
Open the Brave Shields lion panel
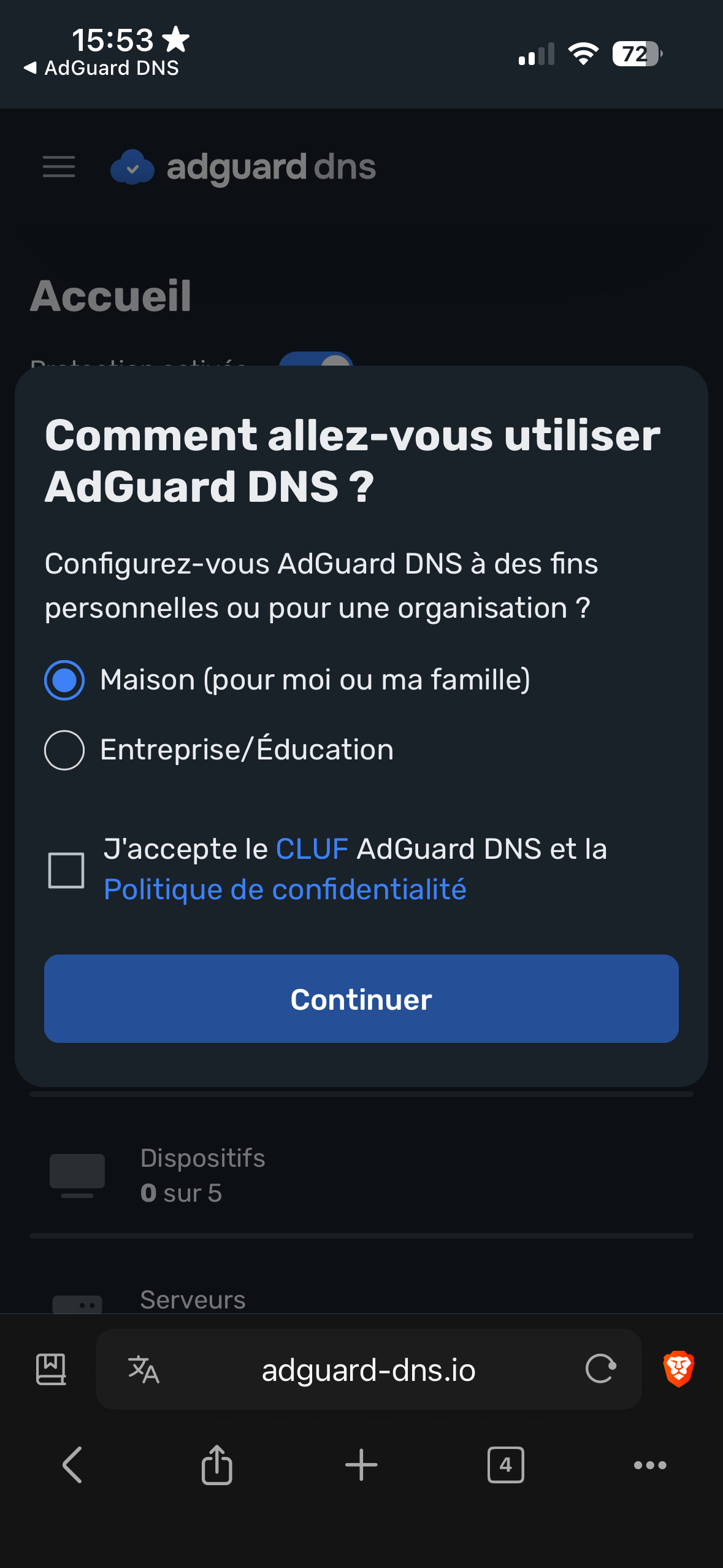click(678, 1369)
